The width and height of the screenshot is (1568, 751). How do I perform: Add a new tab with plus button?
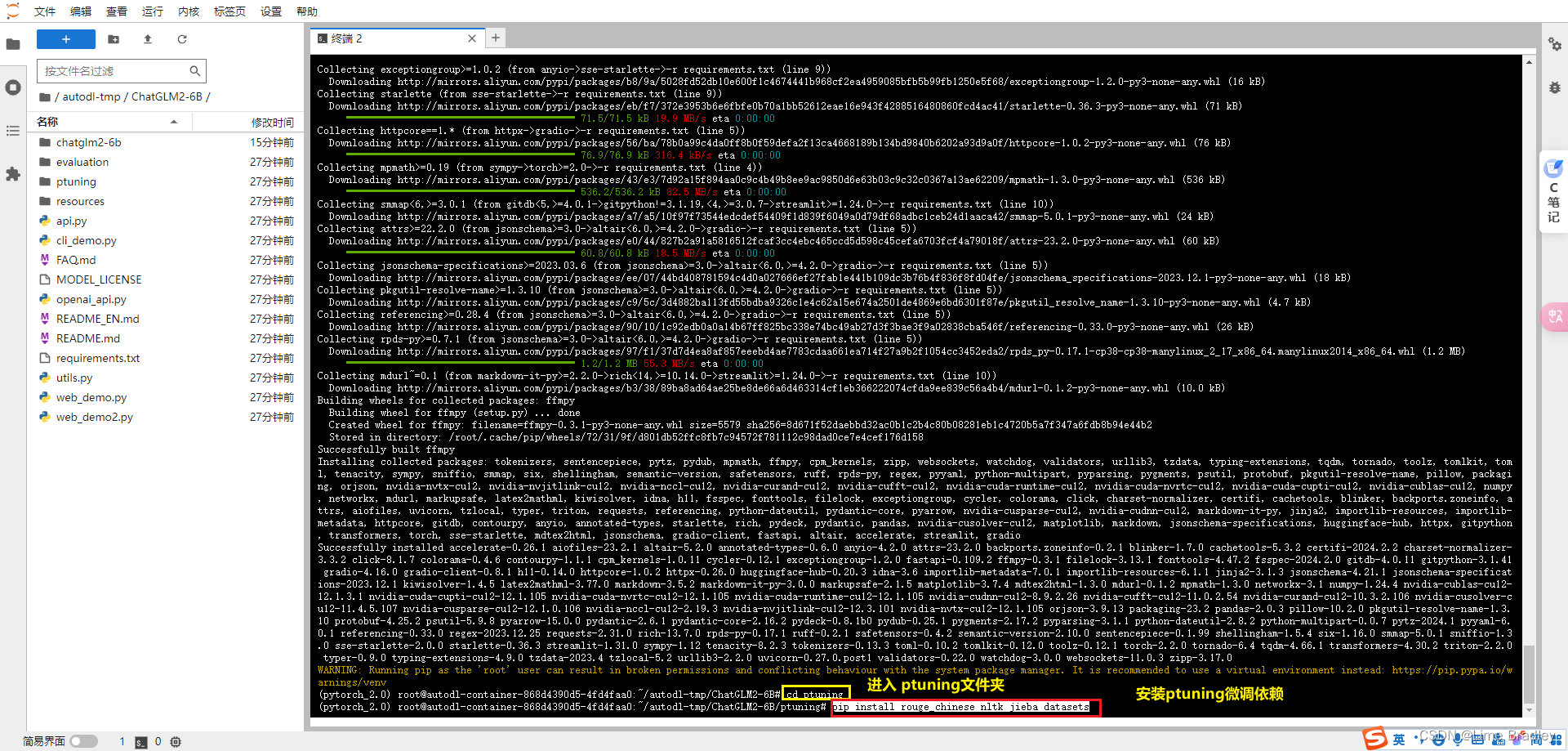(x=496, y=38)
